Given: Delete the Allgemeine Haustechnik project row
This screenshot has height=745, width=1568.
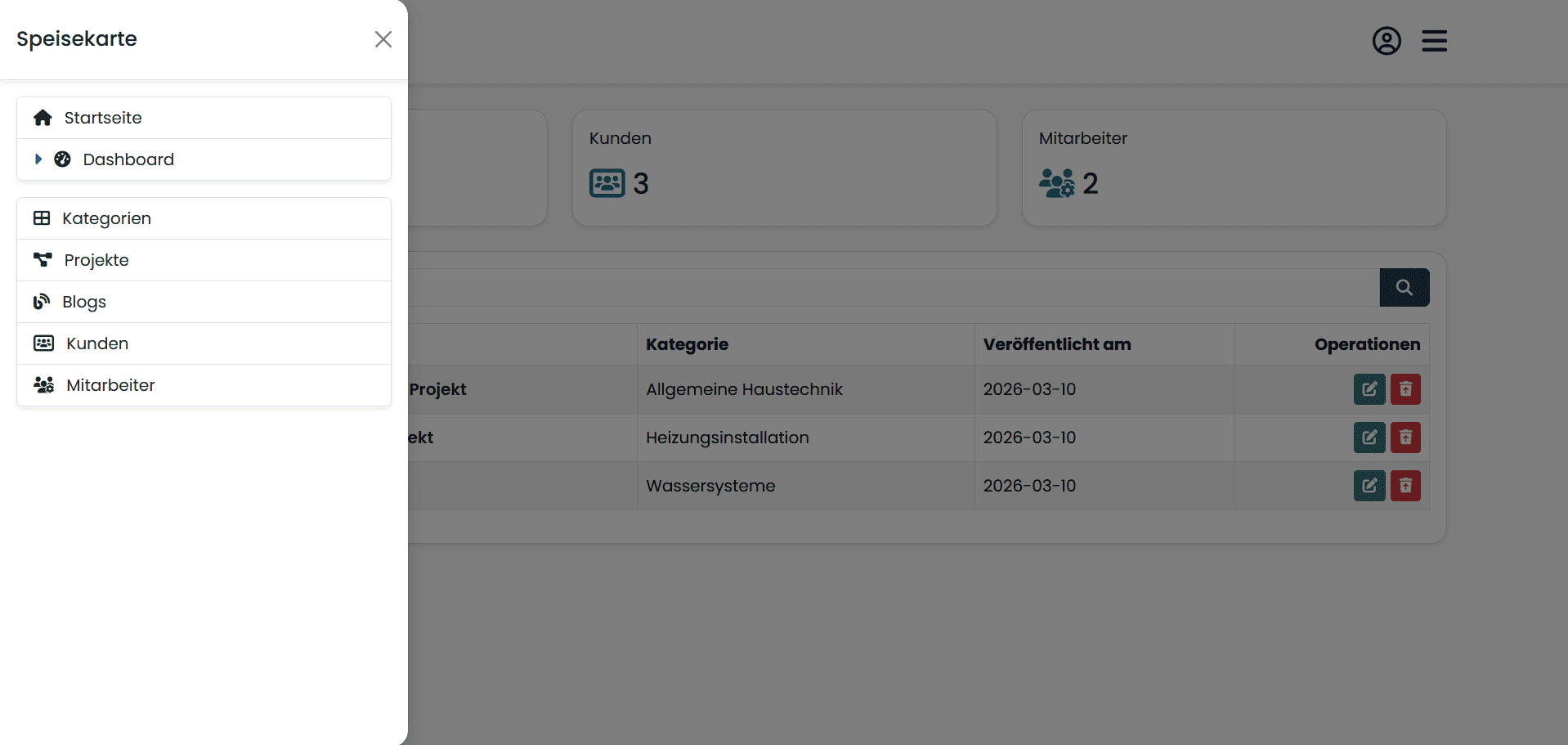Looking at the screenshot, I should click(x=1405, y=389).
